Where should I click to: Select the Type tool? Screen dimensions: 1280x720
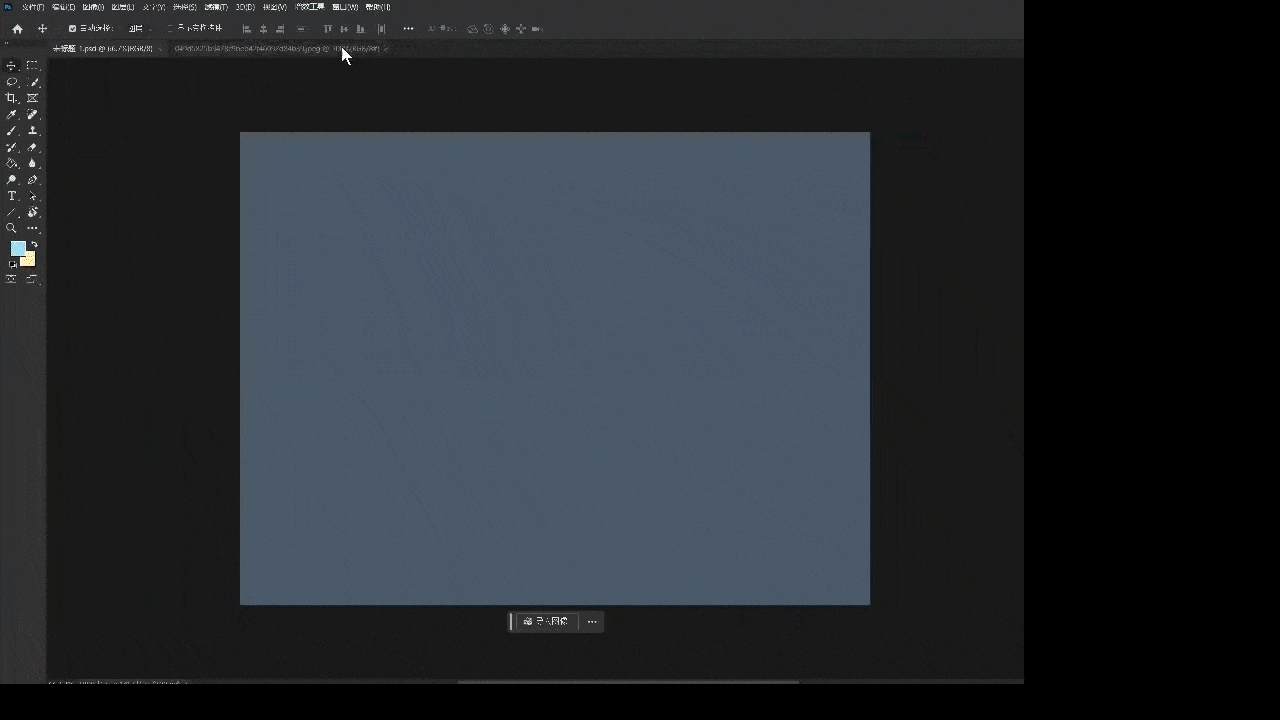coord(12,196)
